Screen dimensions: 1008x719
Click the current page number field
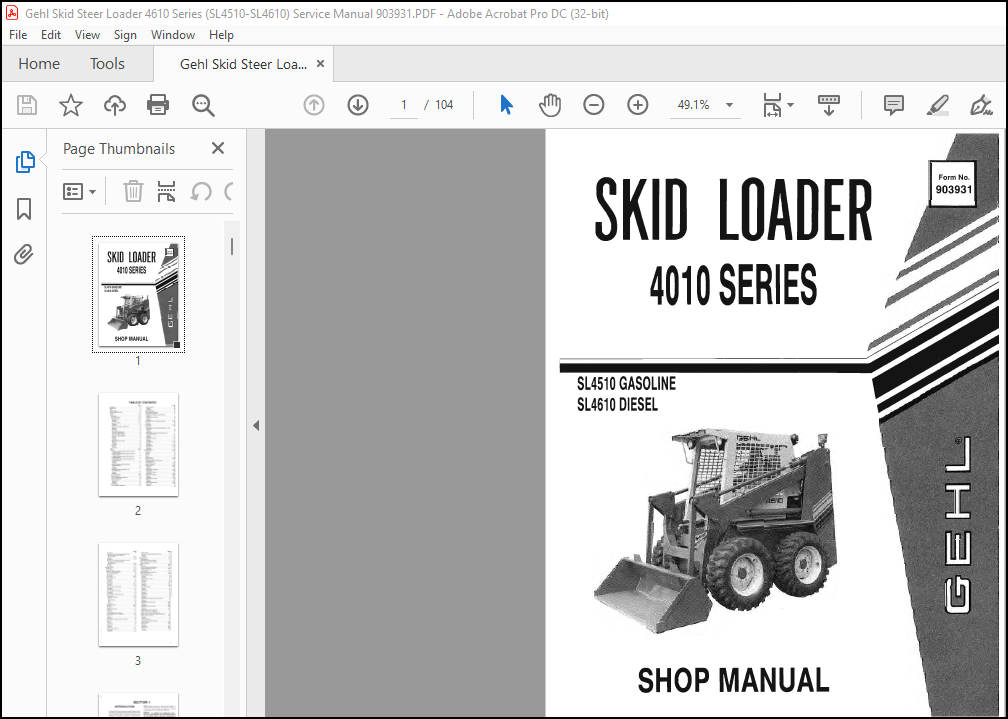click(x=404, y=105)
